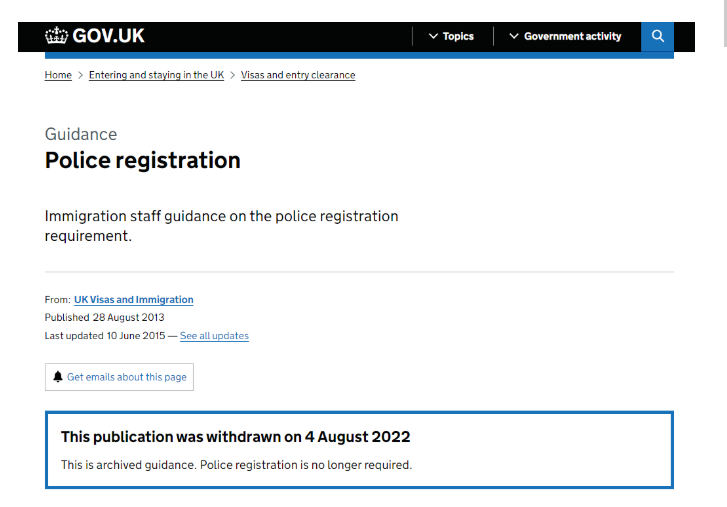View the See all updates link

214,336
